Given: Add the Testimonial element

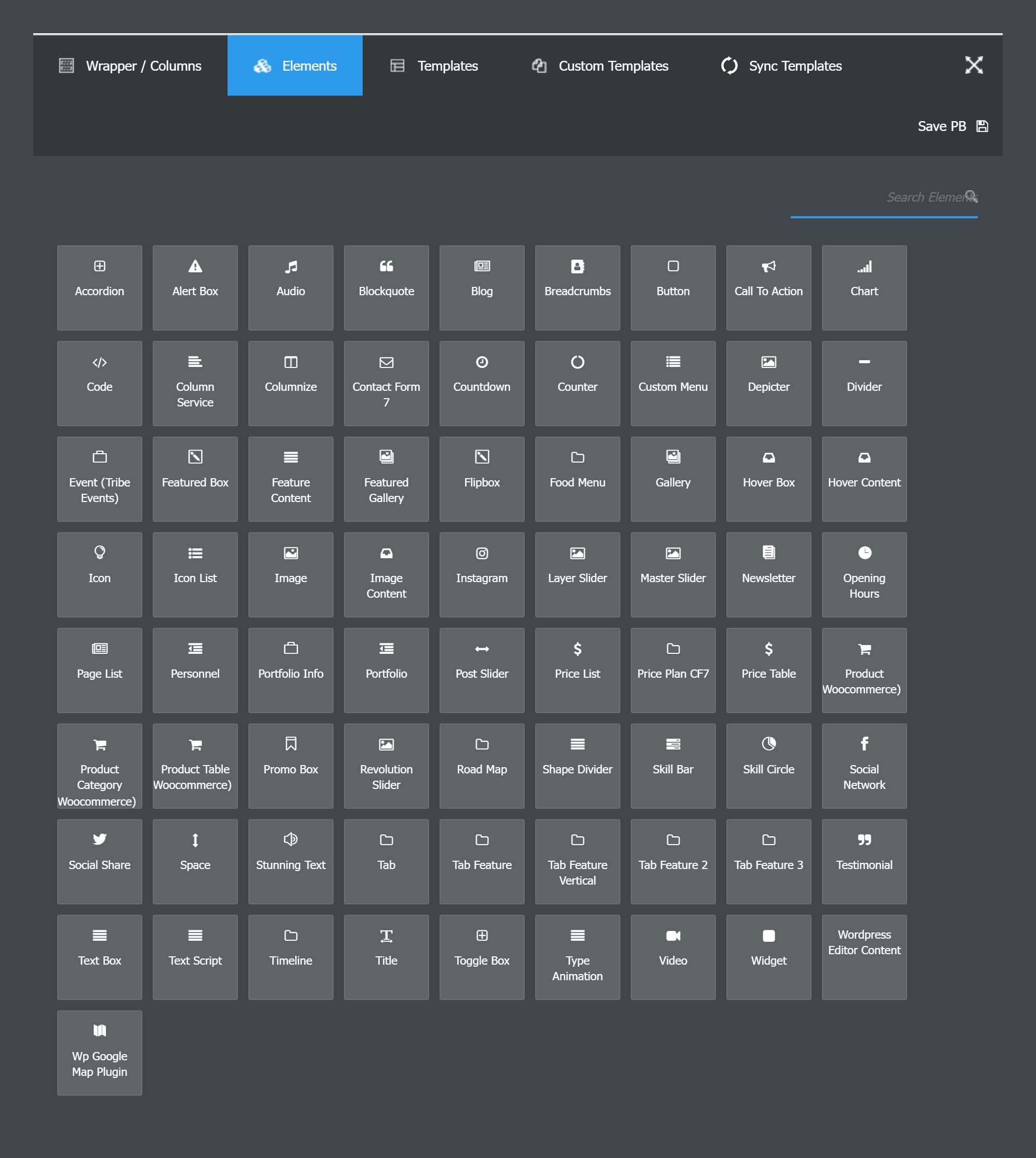Looking at the screenshot, I should [865, 861].
